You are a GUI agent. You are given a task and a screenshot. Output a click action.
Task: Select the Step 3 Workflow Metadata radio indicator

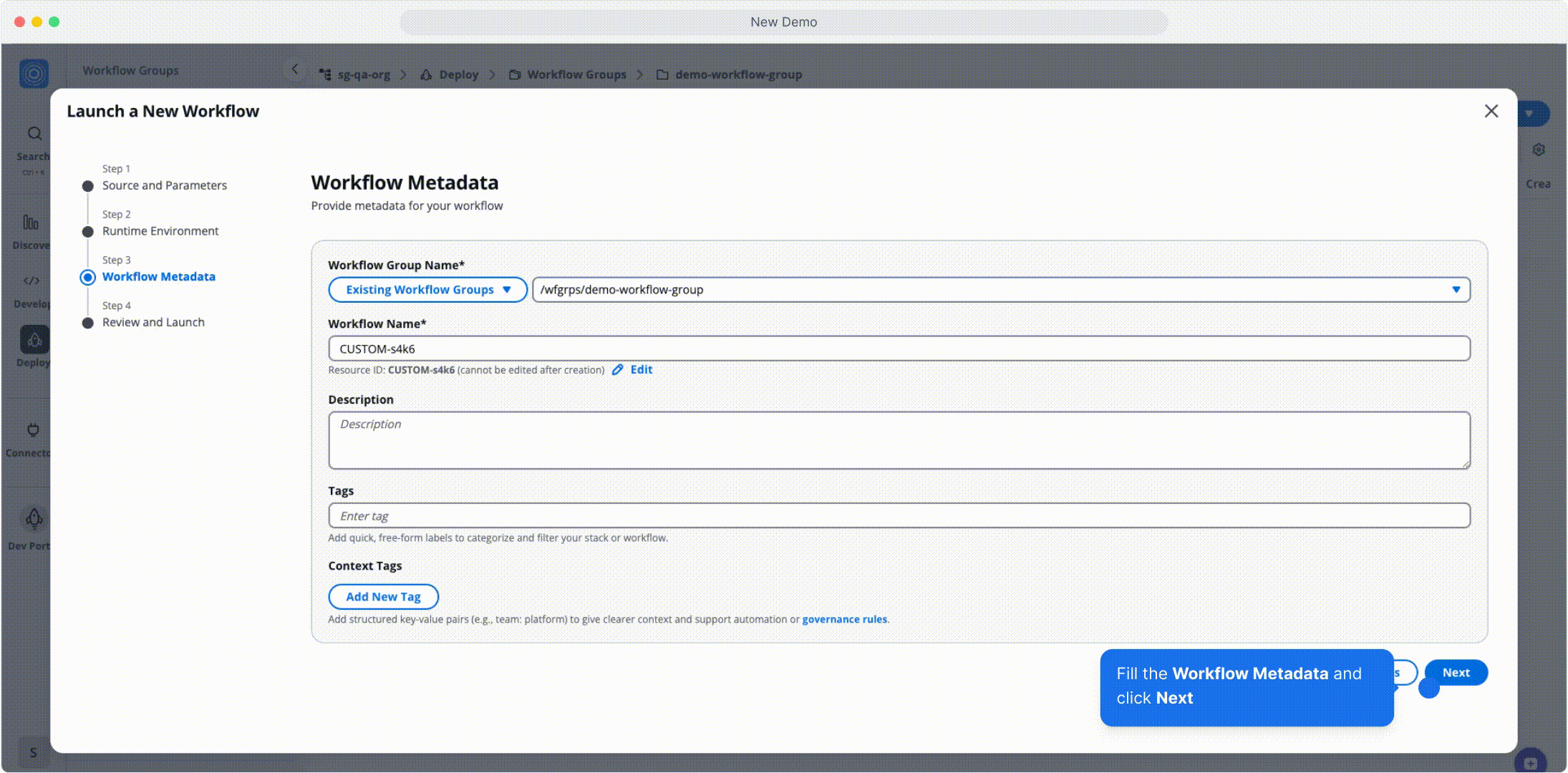87,277
